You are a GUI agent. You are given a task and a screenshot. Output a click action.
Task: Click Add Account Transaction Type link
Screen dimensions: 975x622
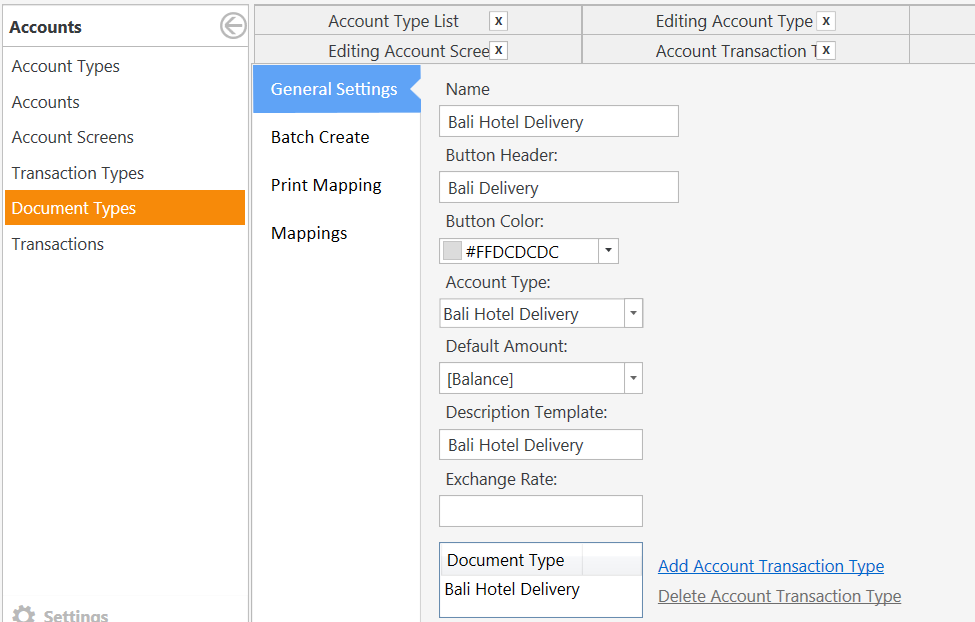pyautogui.click(x=770, y=566)
